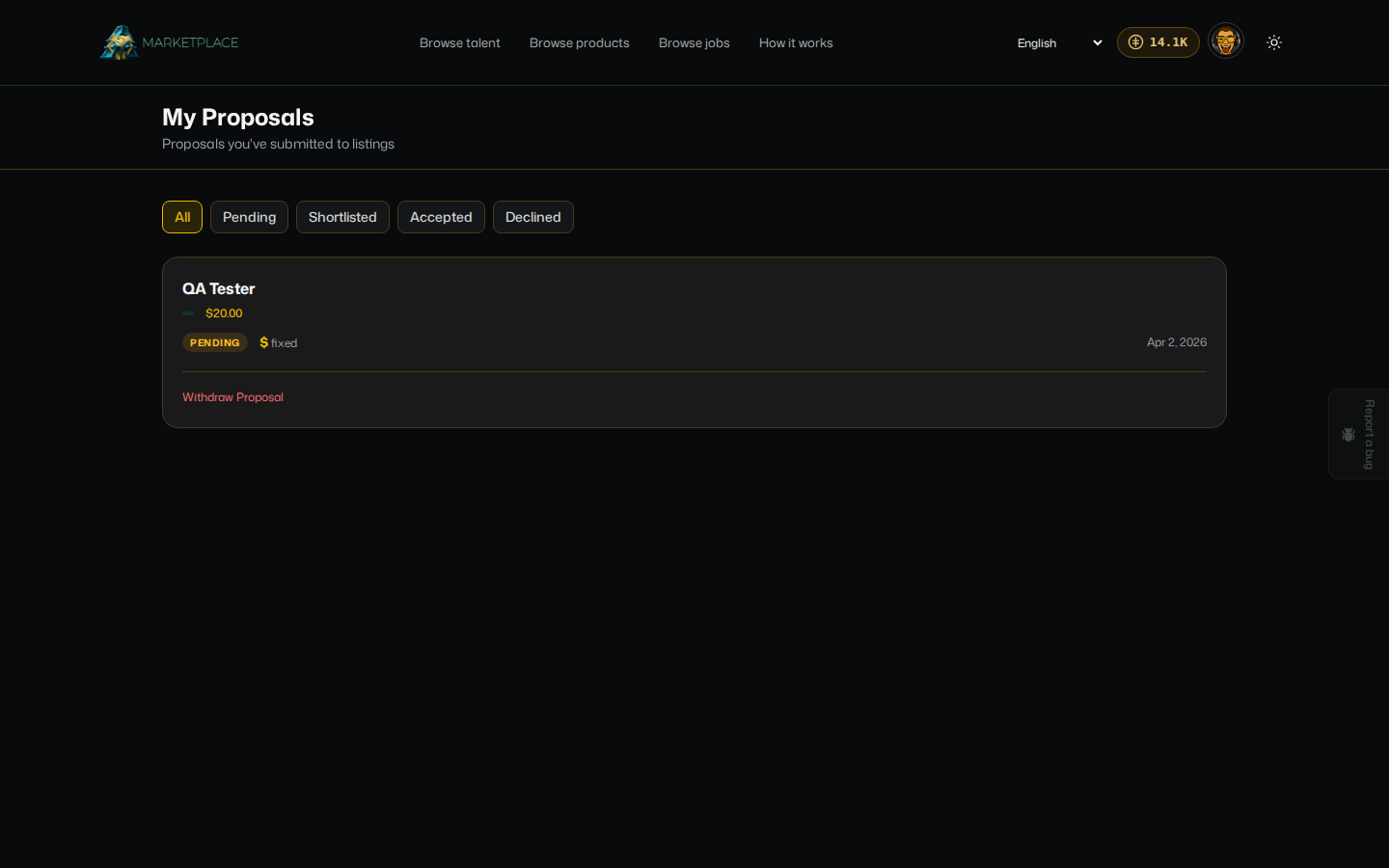
Task: Click the Report a bug text label
Action: tap(1369, 435)
